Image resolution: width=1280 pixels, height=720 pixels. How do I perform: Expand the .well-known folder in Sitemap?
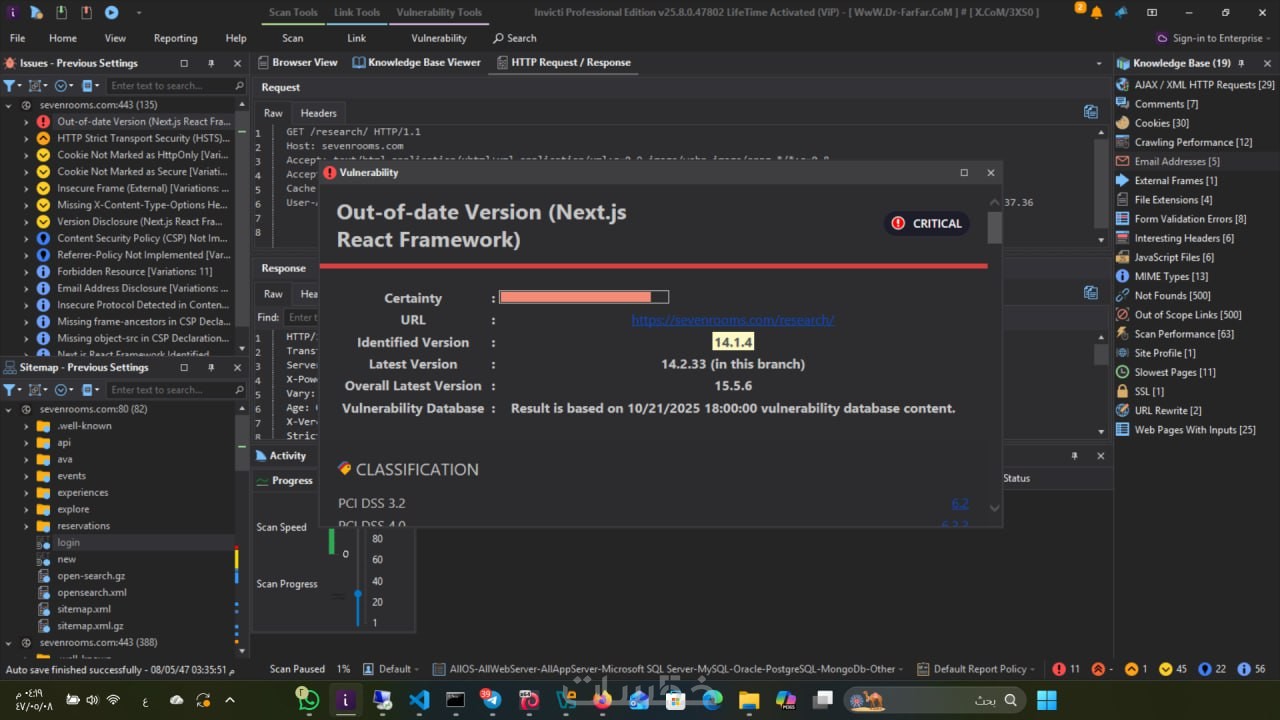(x=27, y=426)
